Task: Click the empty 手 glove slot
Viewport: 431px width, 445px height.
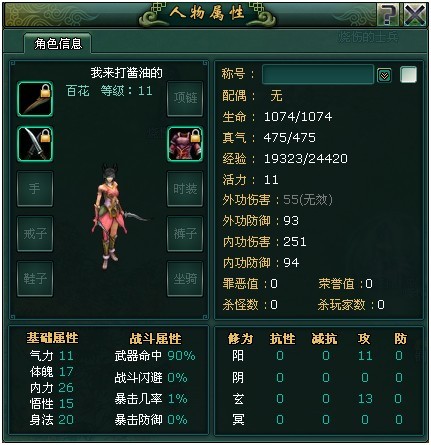Action: [x=35, y=189]
